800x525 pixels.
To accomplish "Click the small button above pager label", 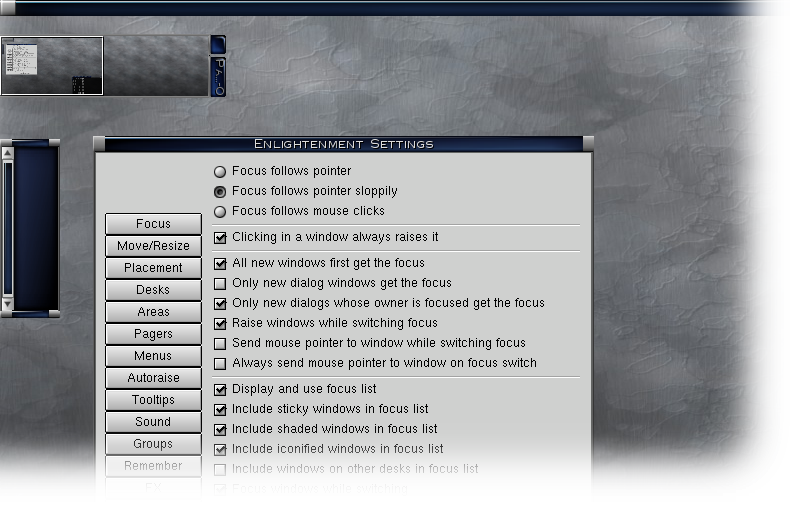I will tap(218, 45).
